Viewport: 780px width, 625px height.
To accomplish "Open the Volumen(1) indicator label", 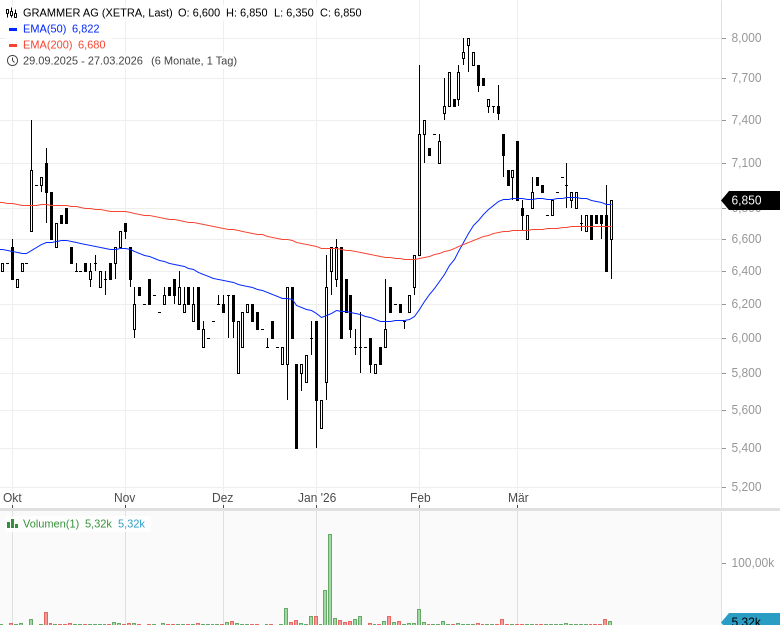I will (x=51, y=523).
